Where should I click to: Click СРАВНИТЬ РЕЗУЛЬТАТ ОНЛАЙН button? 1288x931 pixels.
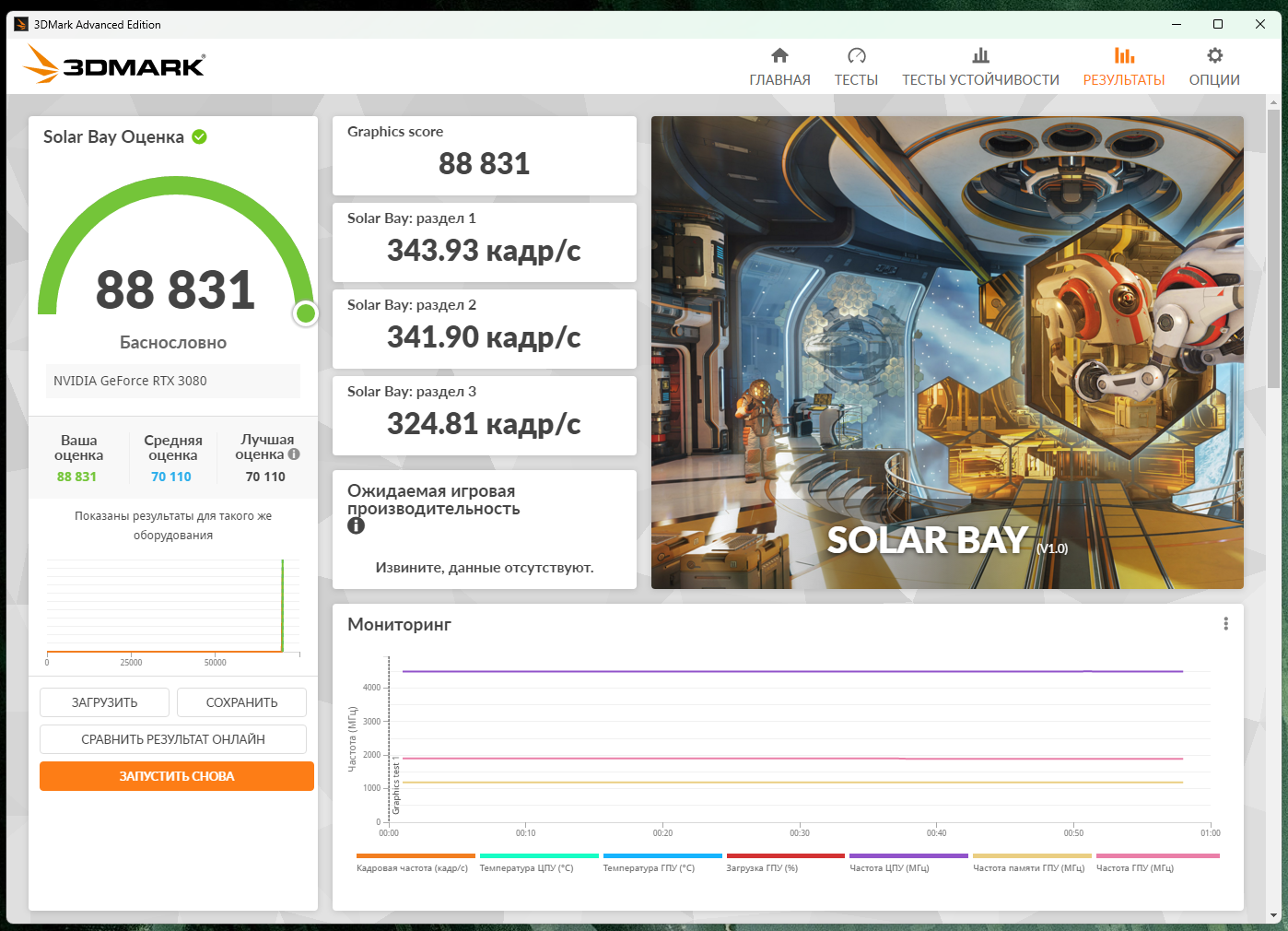point(173,739)
